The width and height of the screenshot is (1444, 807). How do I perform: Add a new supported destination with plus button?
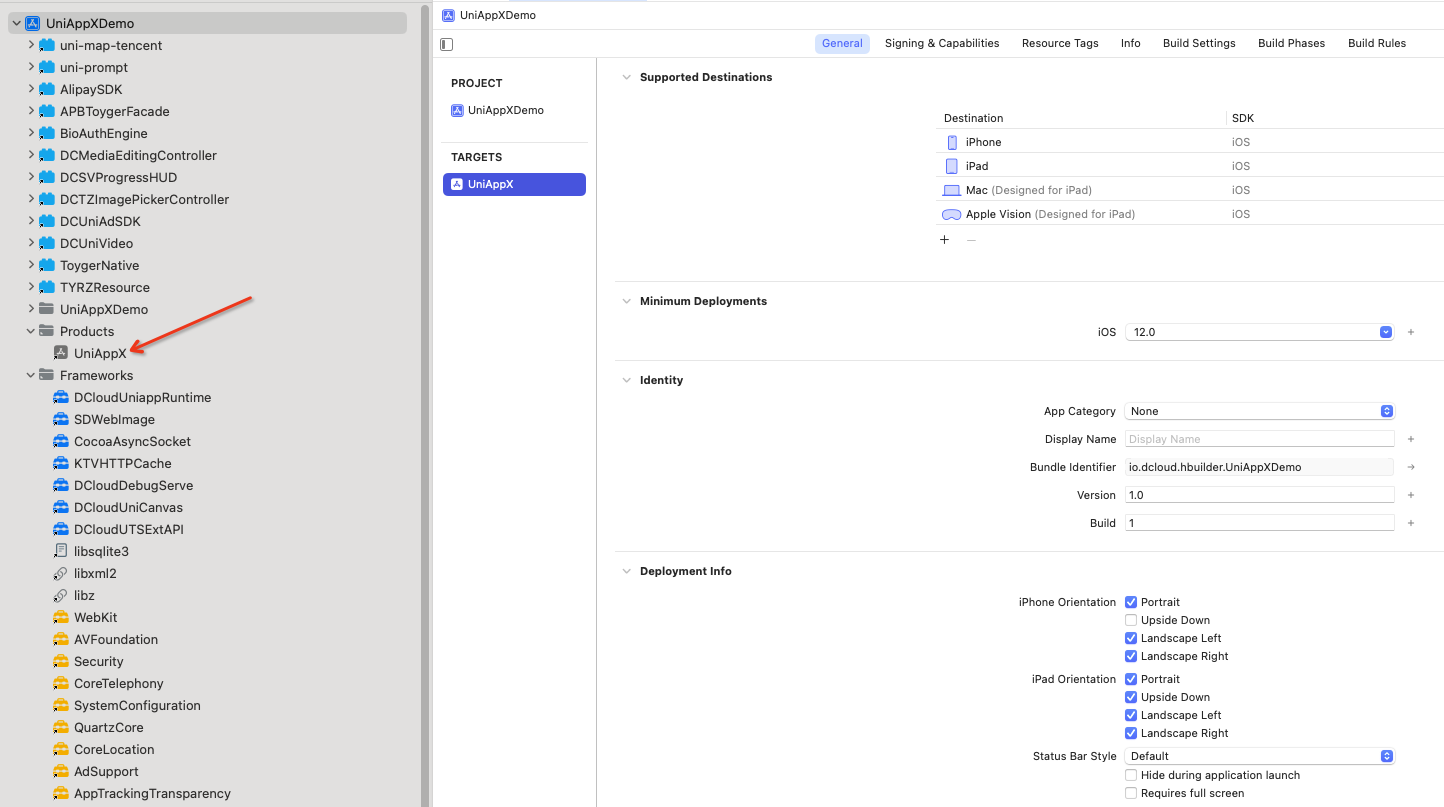[944, 240]
